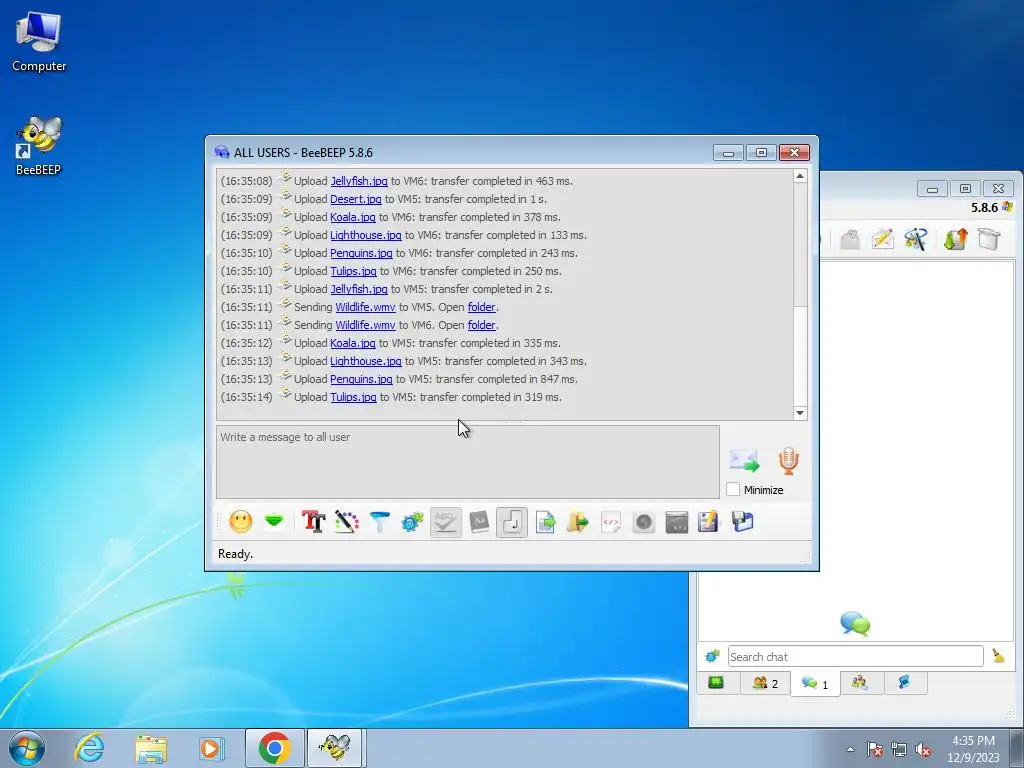Viewport: 1024px width, 768px height.
Task: Click the blue floppy disks save icon
Action: 743,522
